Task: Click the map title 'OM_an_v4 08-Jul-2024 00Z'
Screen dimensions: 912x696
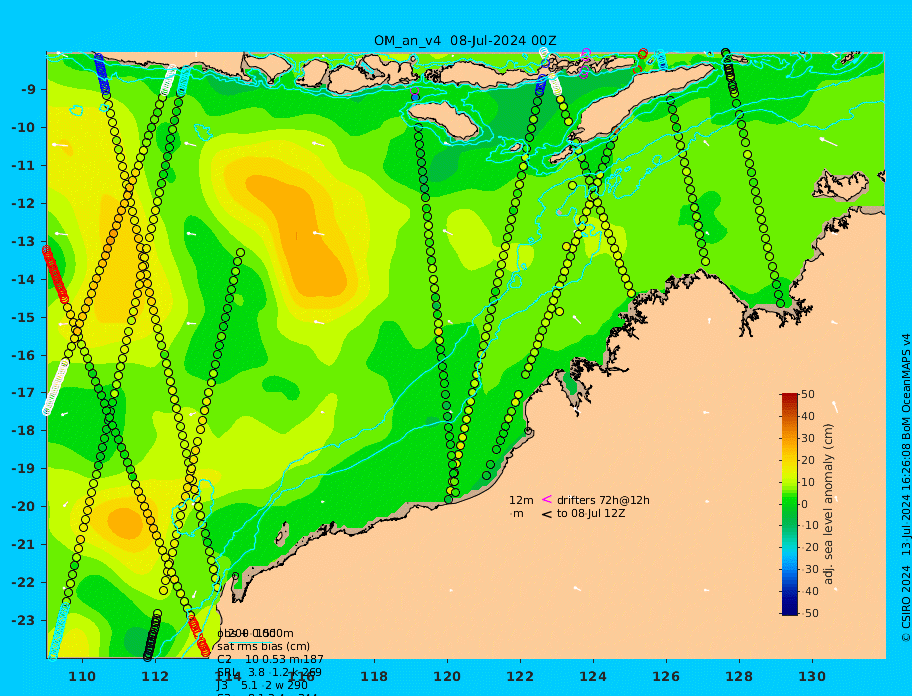Action: (x=465, y=41)
